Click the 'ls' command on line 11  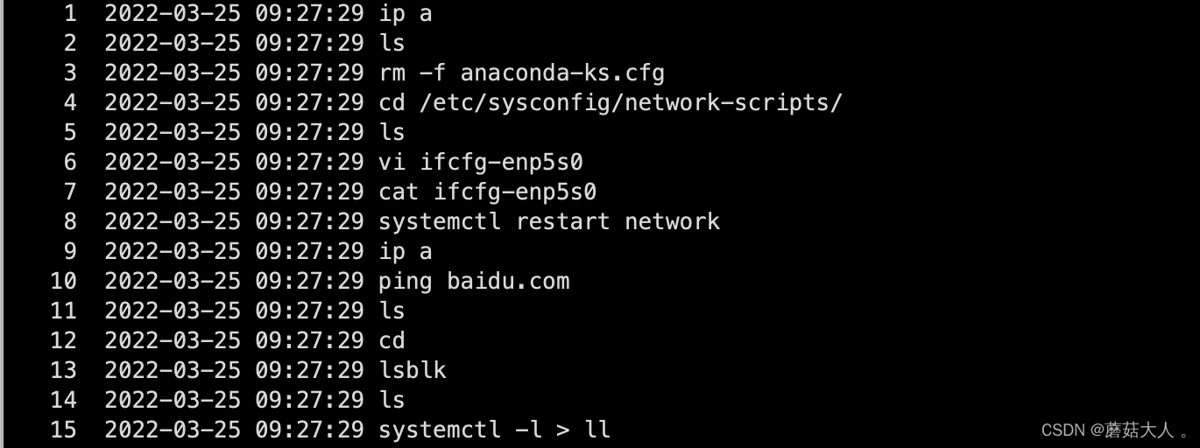[x=392, y=310]
